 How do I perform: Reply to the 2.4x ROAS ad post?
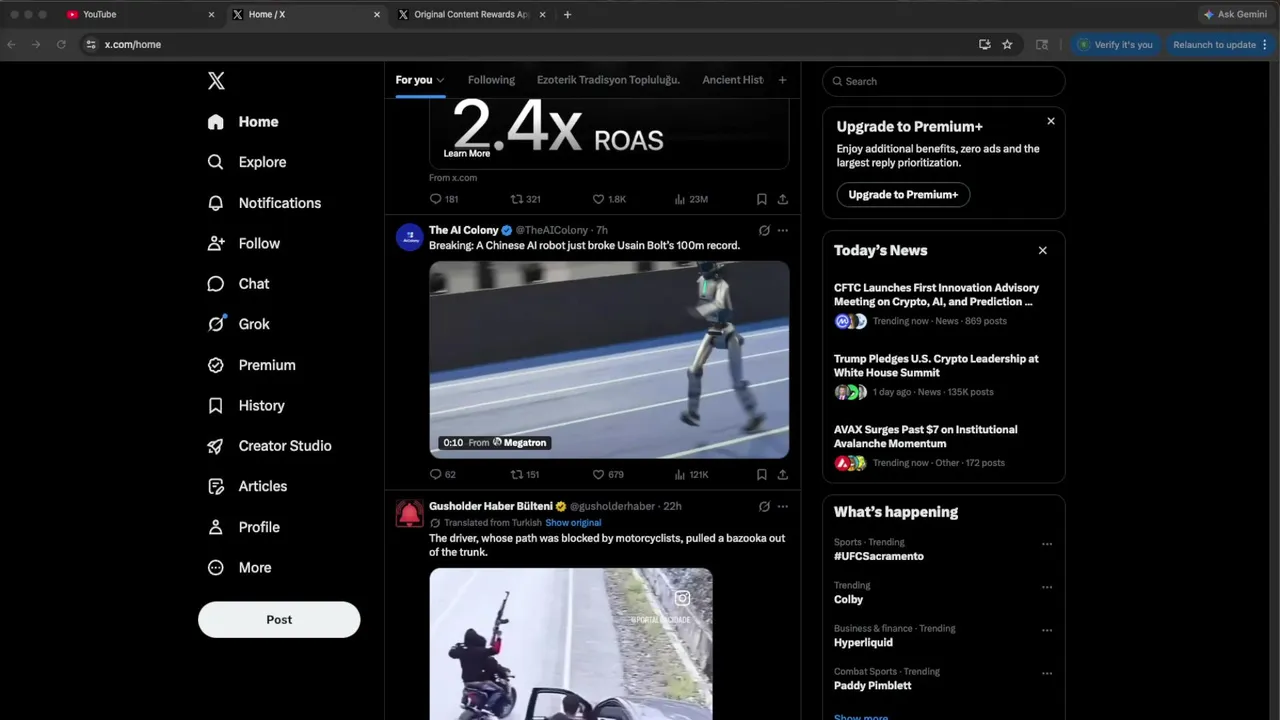(x=444, y=199)
